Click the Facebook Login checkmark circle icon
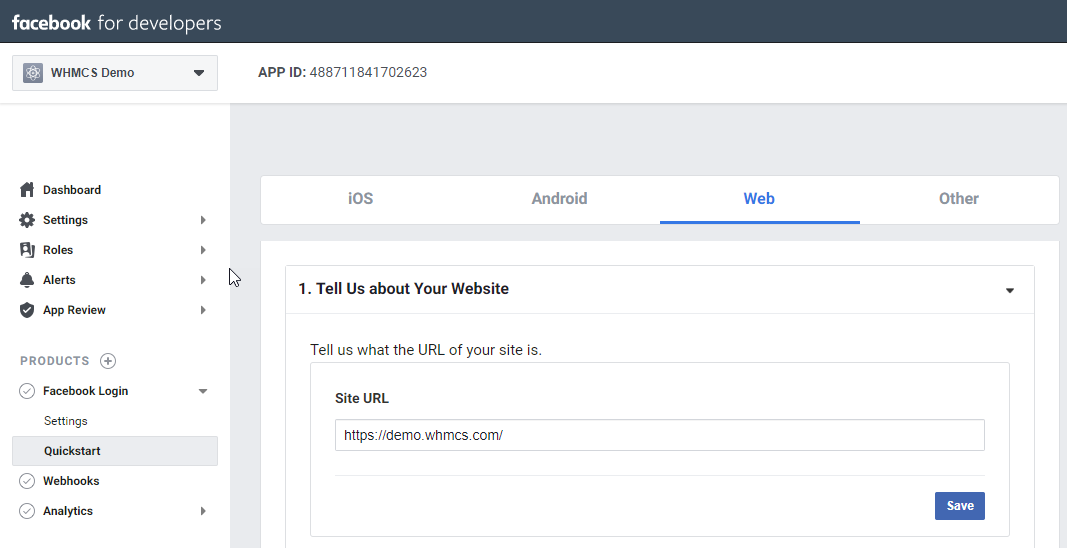 point(27,391)
